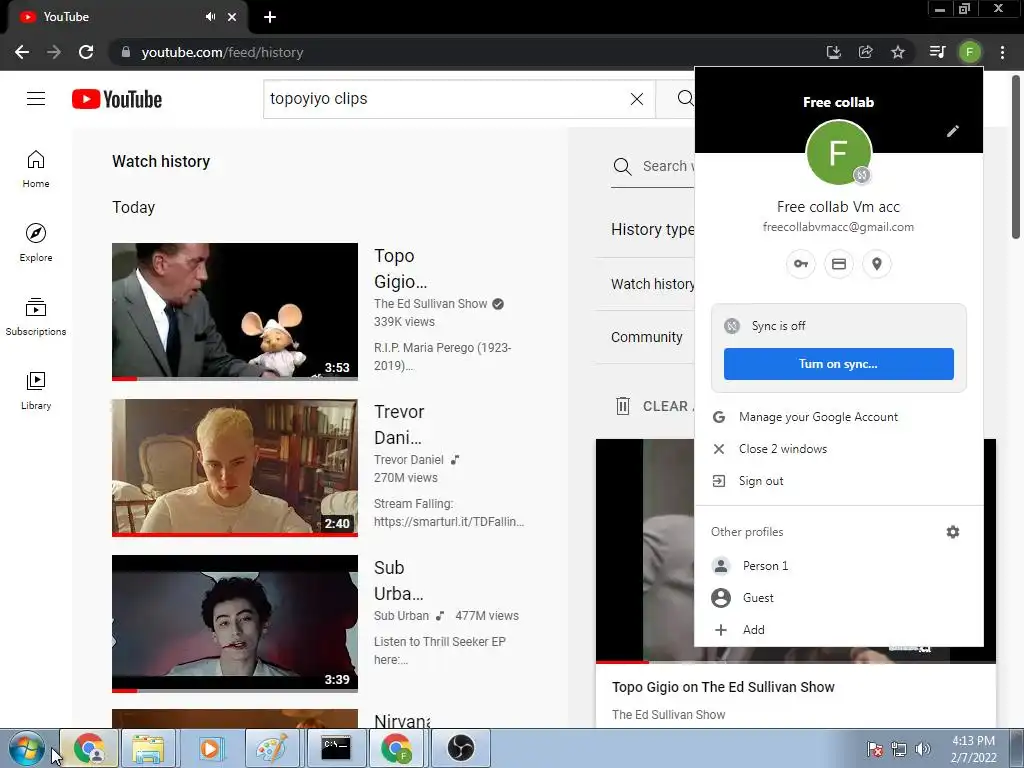This screenshot has width=1024, height=768.
Task: Reload the page
Action: 86,52
